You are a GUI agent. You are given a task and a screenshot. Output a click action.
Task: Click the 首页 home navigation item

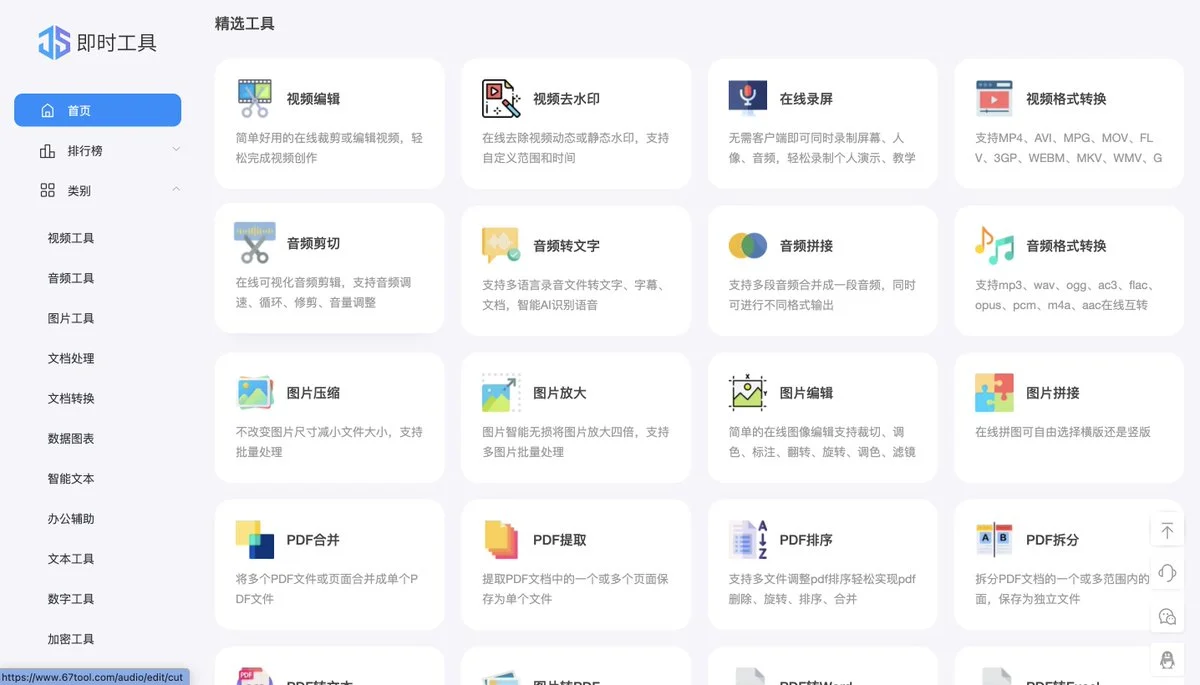pos(96,110)
